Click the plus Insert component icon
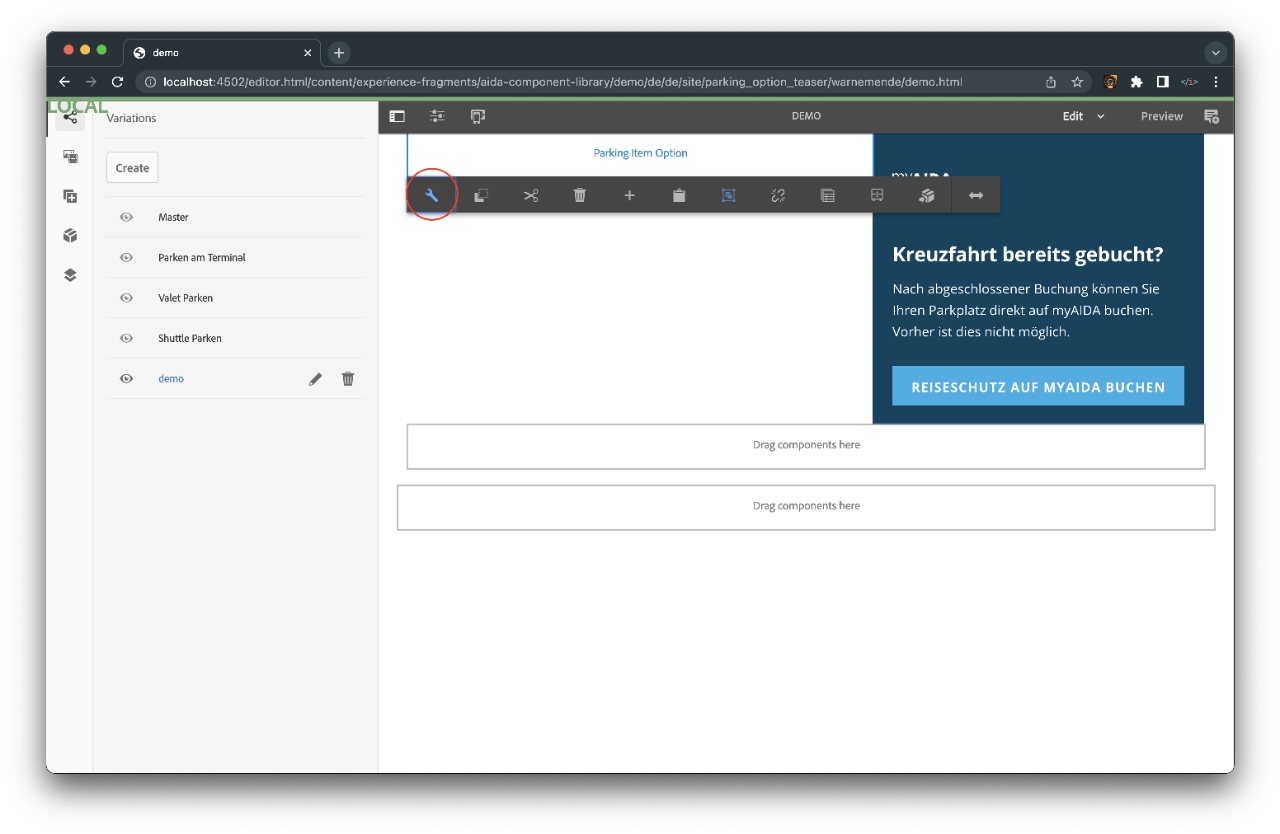This screenshot has width=1280, height=834. 629,196
